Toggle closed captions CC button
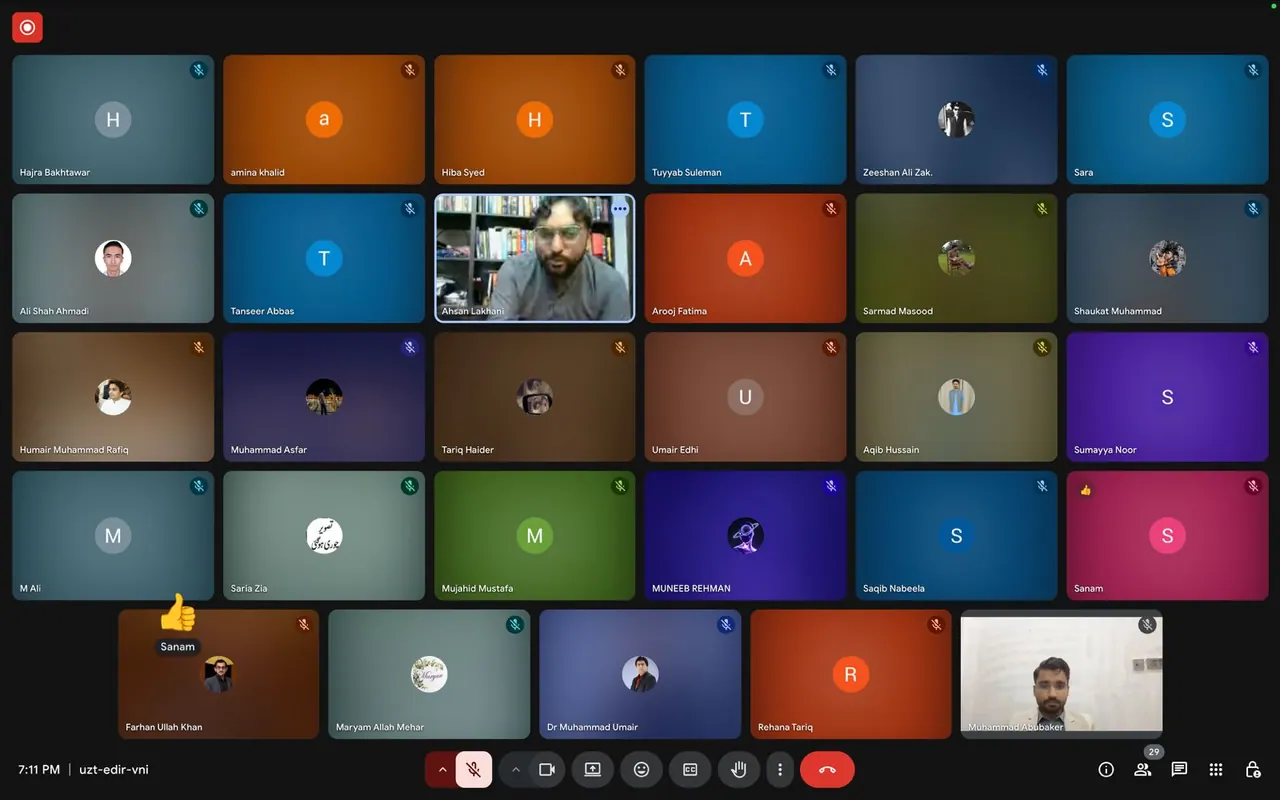 click(x=690, y=769)
